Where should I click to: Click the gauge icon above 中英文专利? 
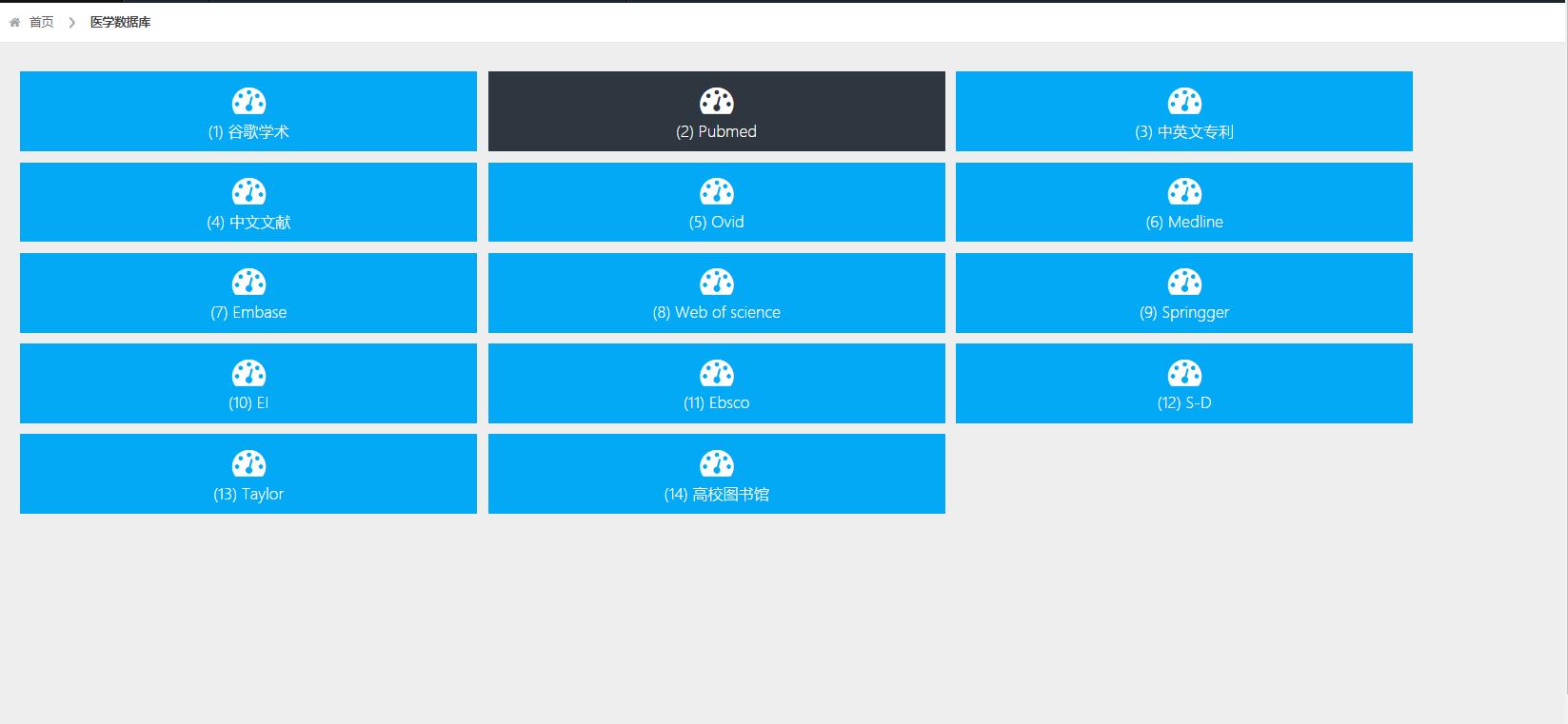pyautogui.click(x=1184, y=101)
